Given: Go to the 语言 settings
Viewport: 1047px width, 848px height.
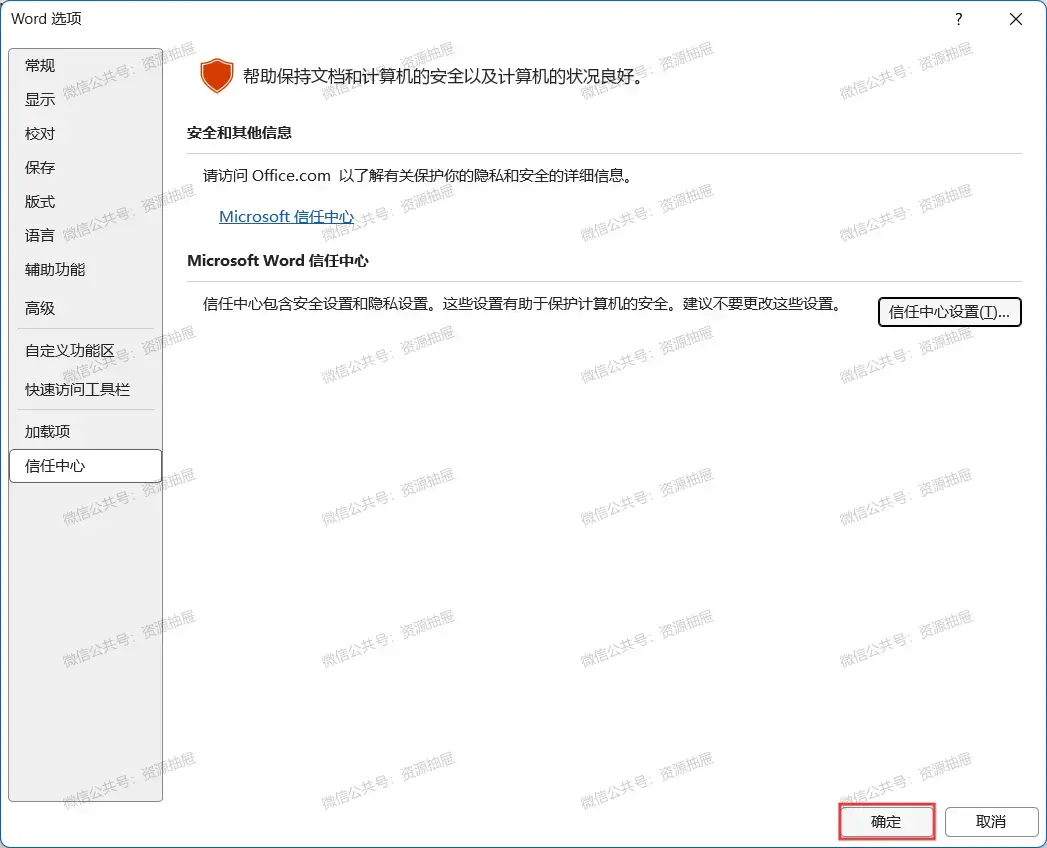Looking at the screenshot, I should (85, 236).
